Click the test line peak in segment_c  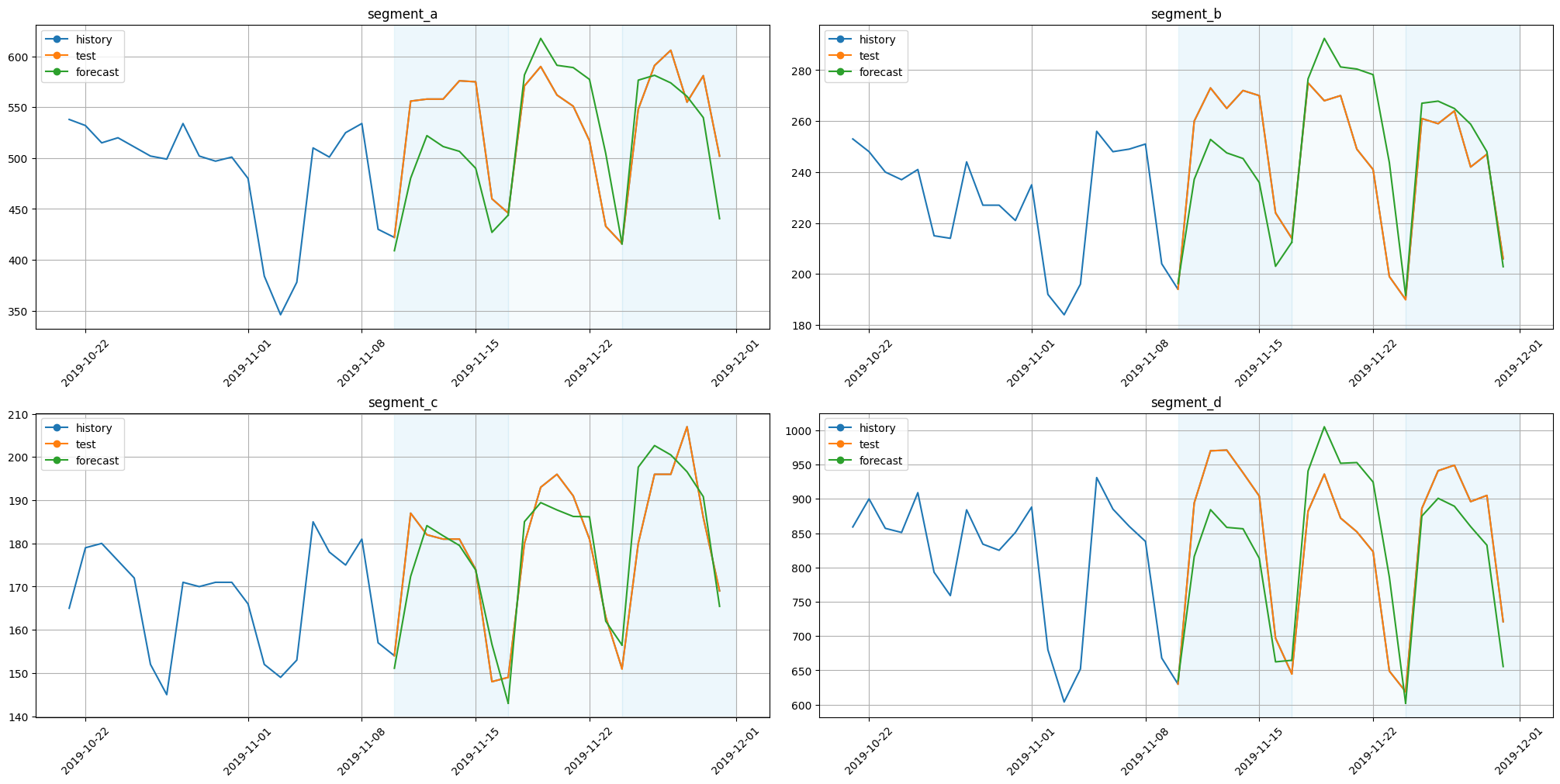[687, 427]
